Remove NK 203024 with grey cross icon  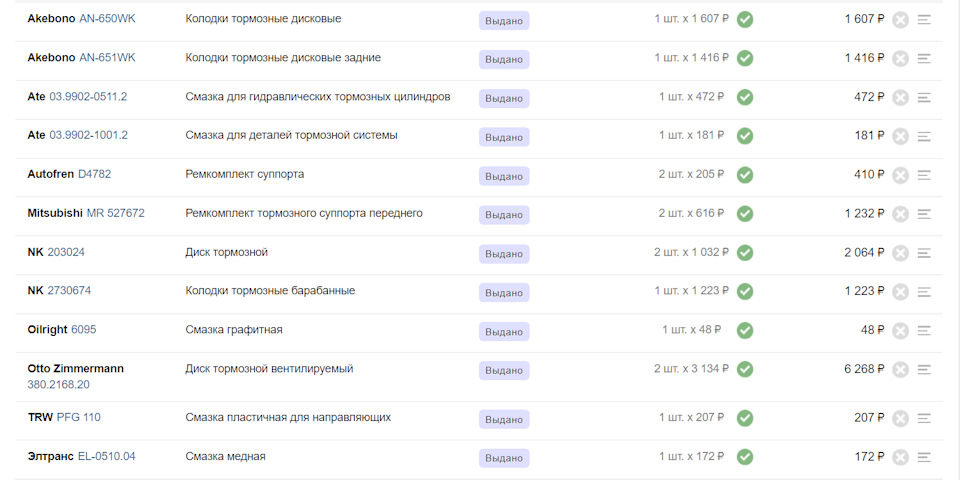pos(900,253)
